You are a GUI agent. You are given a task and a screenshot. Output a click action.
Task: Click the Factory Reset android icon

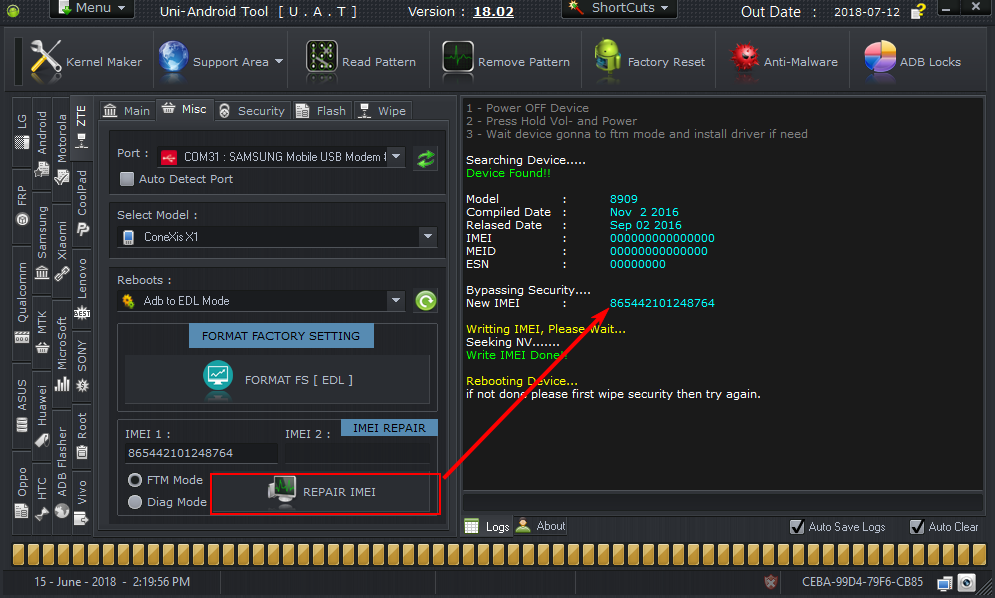(x=607, y=58)
